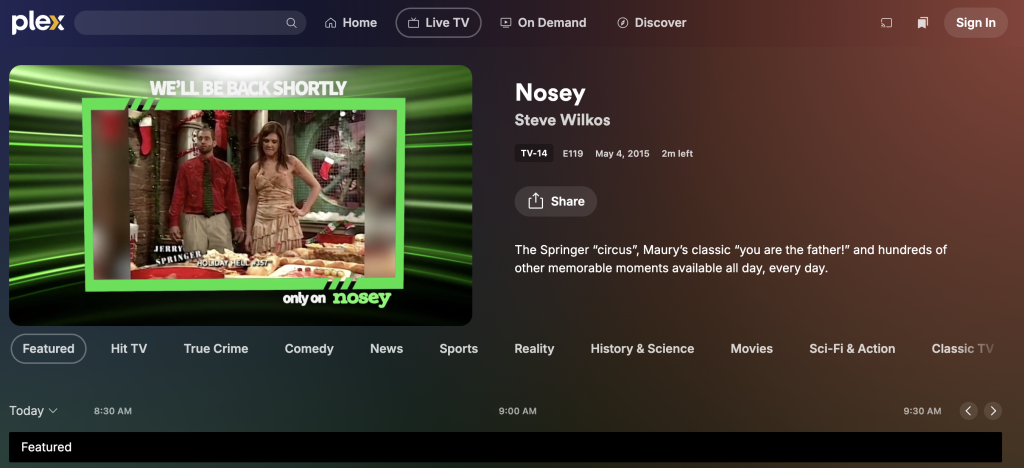The width and height of the screenshot is (1024, 468).
Task: Share the Nosey channel
Action: click(x=556, y=201)
